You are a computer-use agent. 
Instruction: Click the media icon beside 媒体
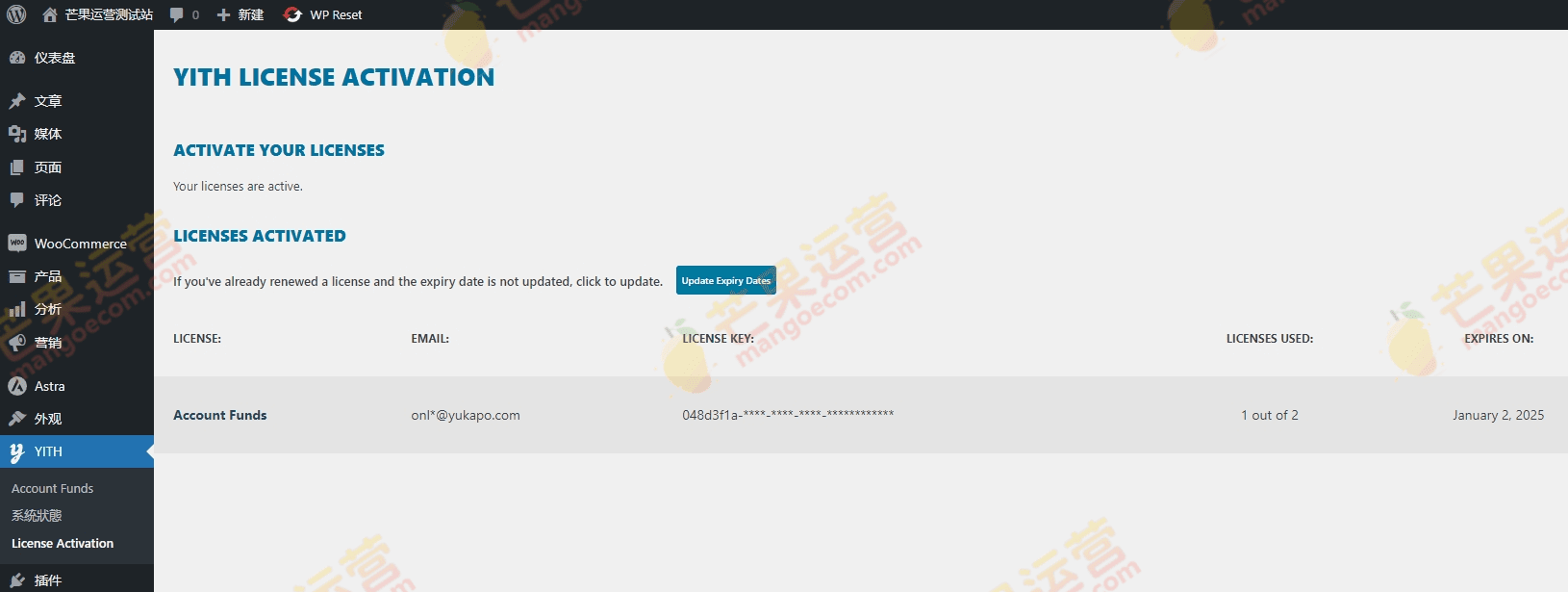(17, 134)
